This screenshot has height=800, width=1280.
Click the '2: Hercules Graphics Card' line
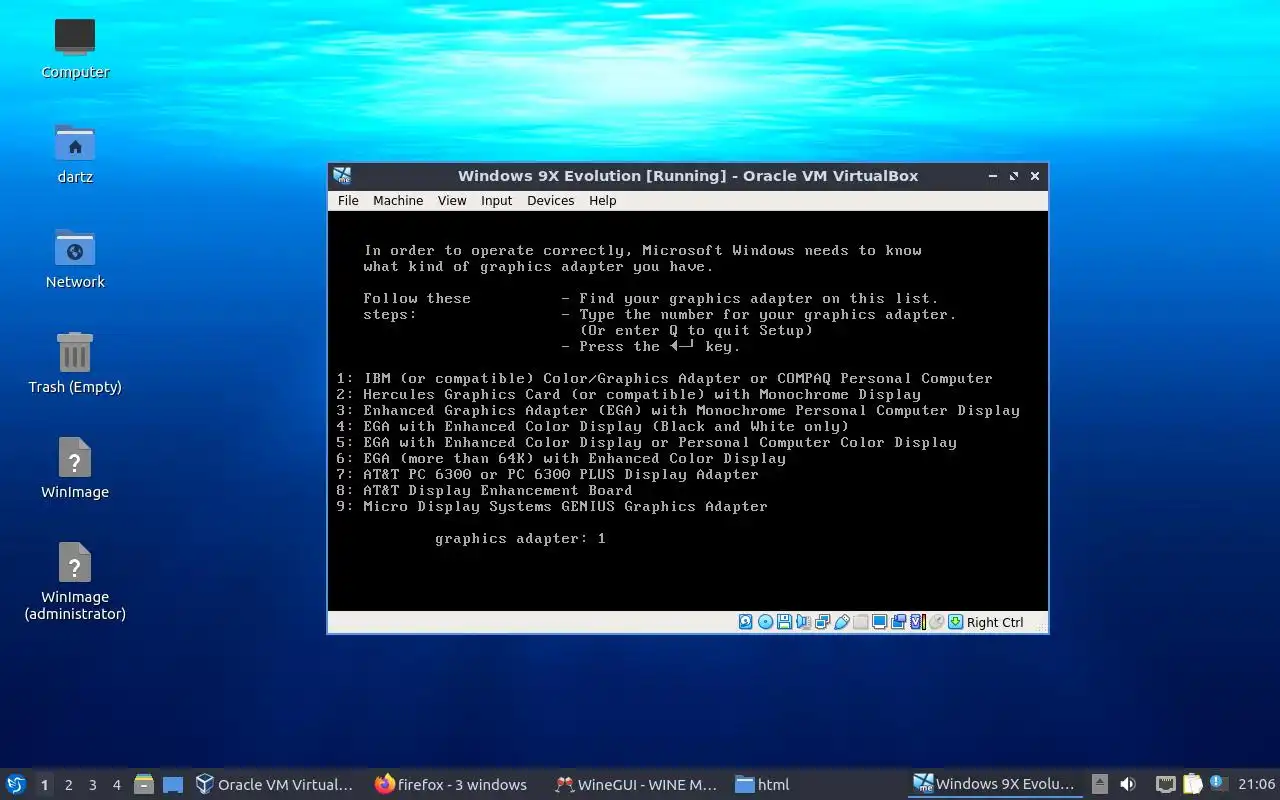tap(628, 394)
